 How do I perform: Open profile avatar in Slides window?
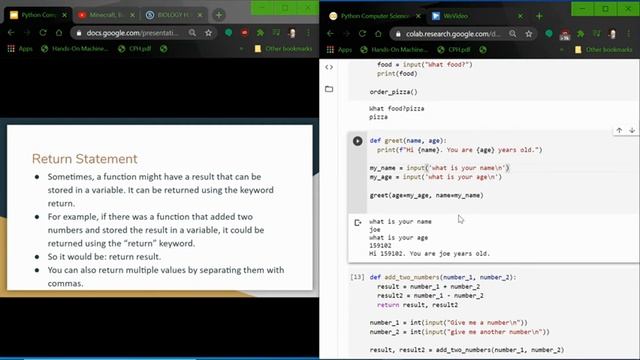tap(292, 33)
